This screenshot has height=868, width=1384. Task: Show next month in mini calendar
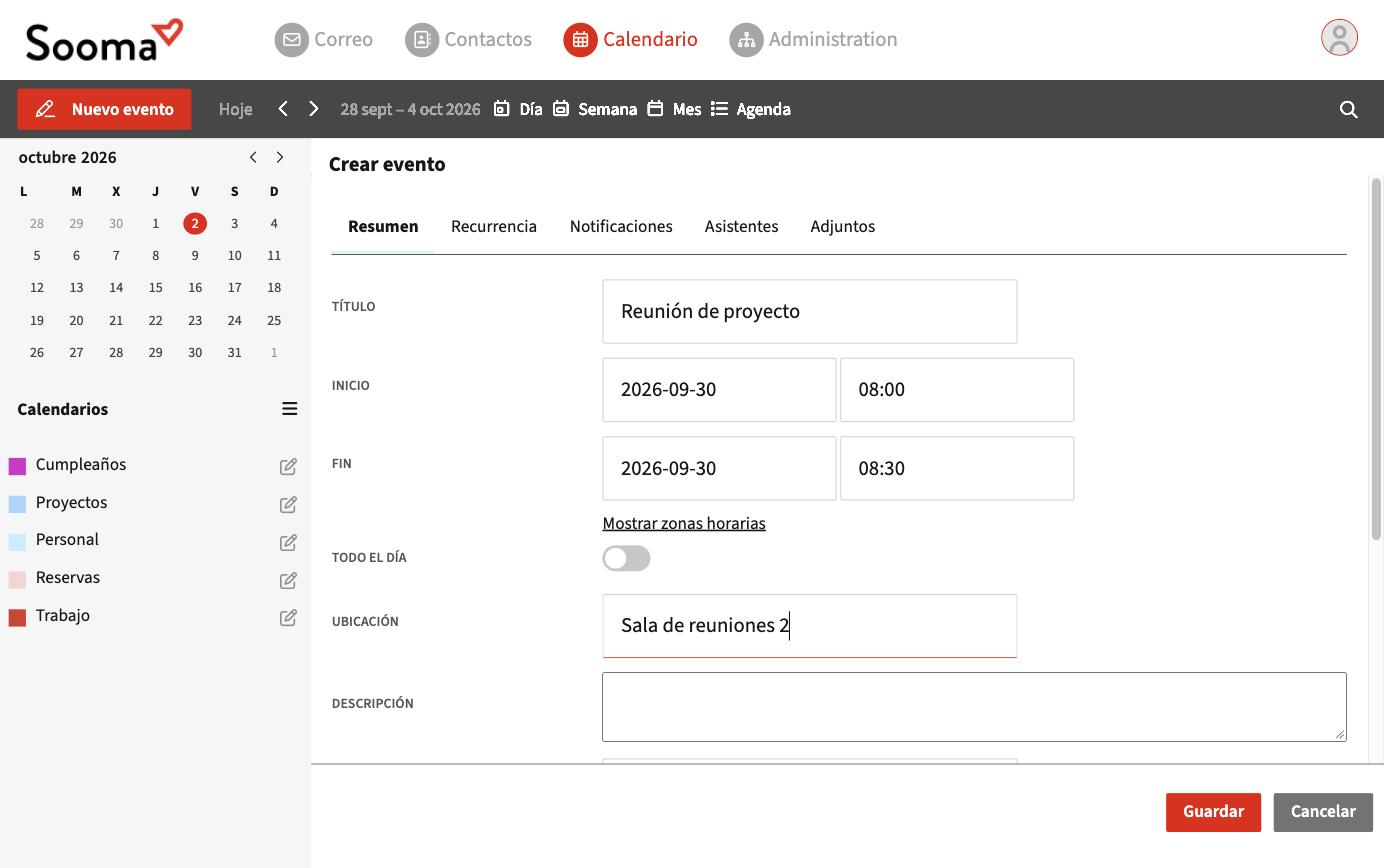tap(280, 157)
